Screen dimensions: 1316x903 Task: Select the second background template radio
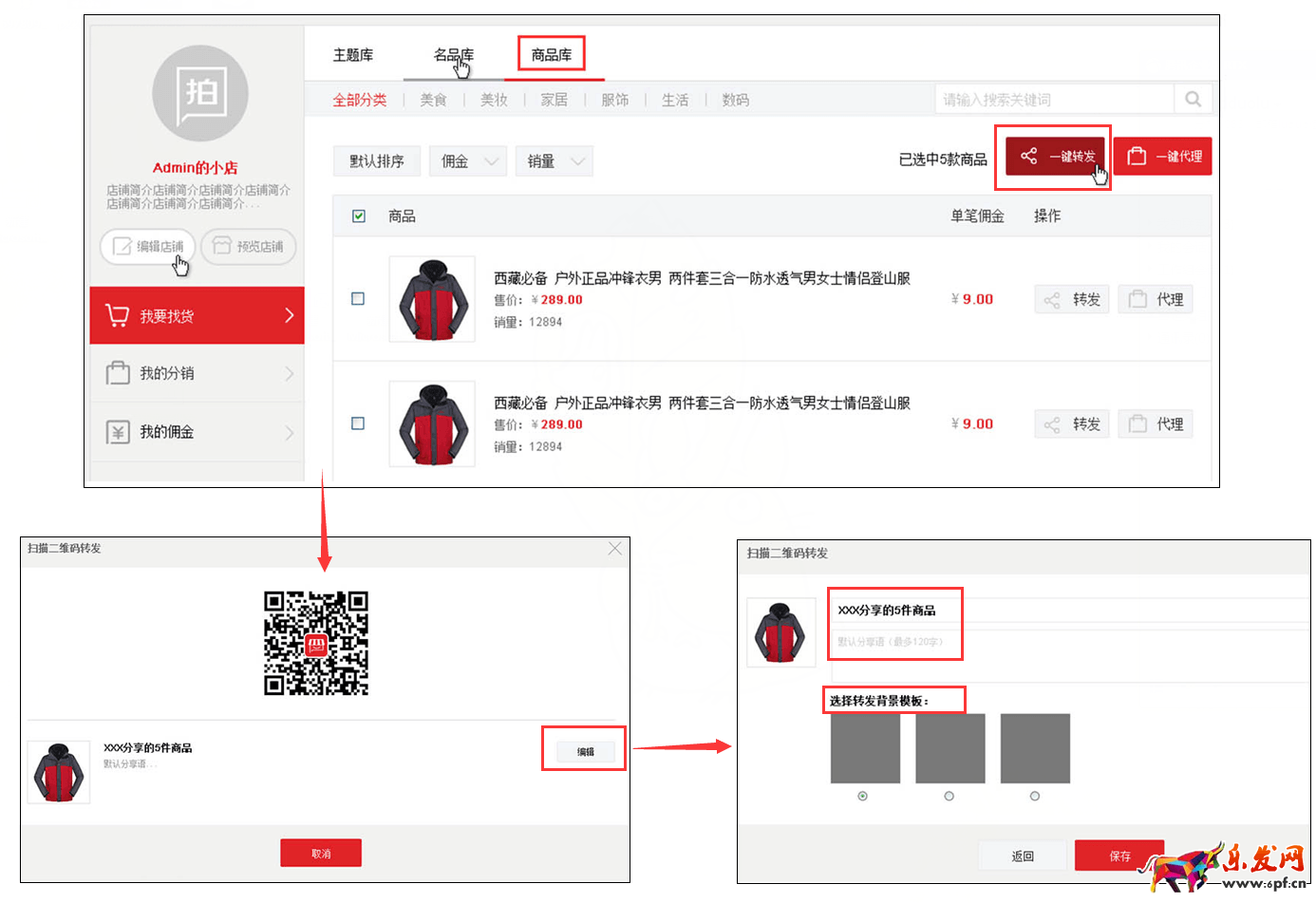949,796
